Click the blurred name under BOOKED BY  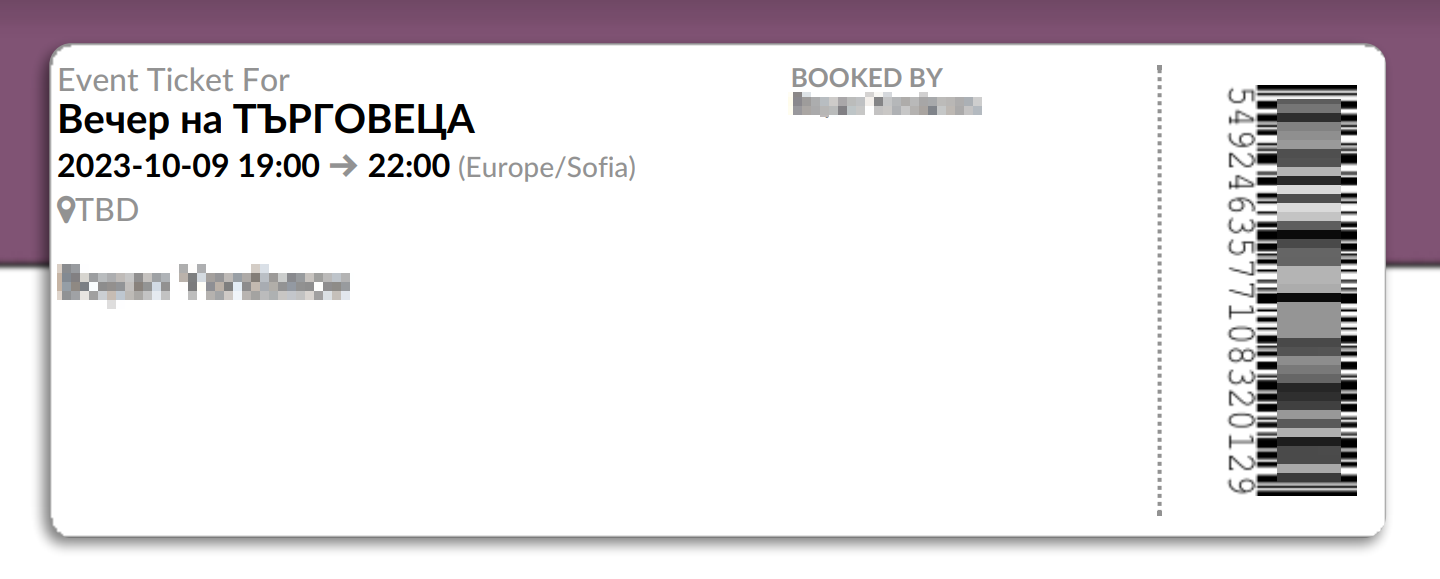pos(886,104)
